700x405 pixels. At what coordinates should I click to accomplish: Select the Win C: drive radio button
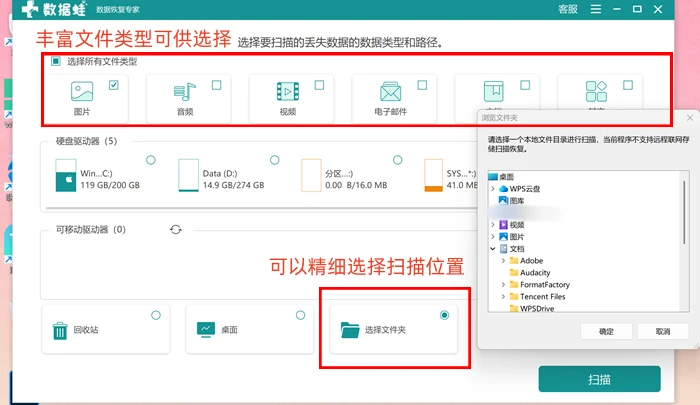pos(151,160)
